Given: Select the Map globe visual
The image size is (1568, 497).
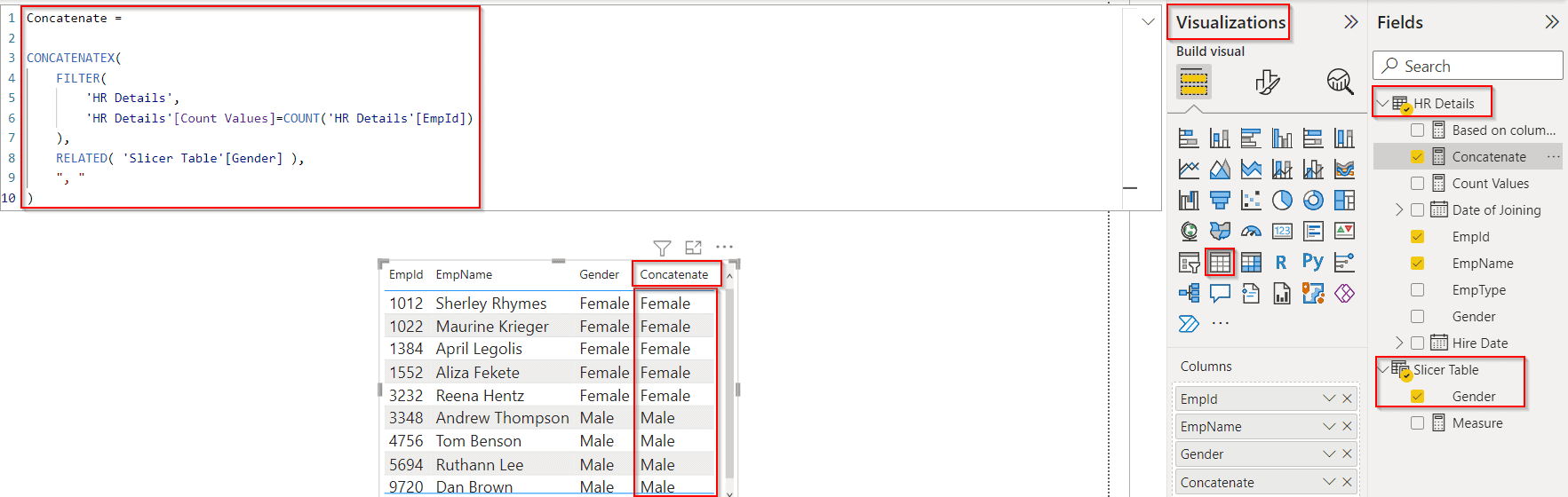Looking at the screenshot, I should point(1189,231).
